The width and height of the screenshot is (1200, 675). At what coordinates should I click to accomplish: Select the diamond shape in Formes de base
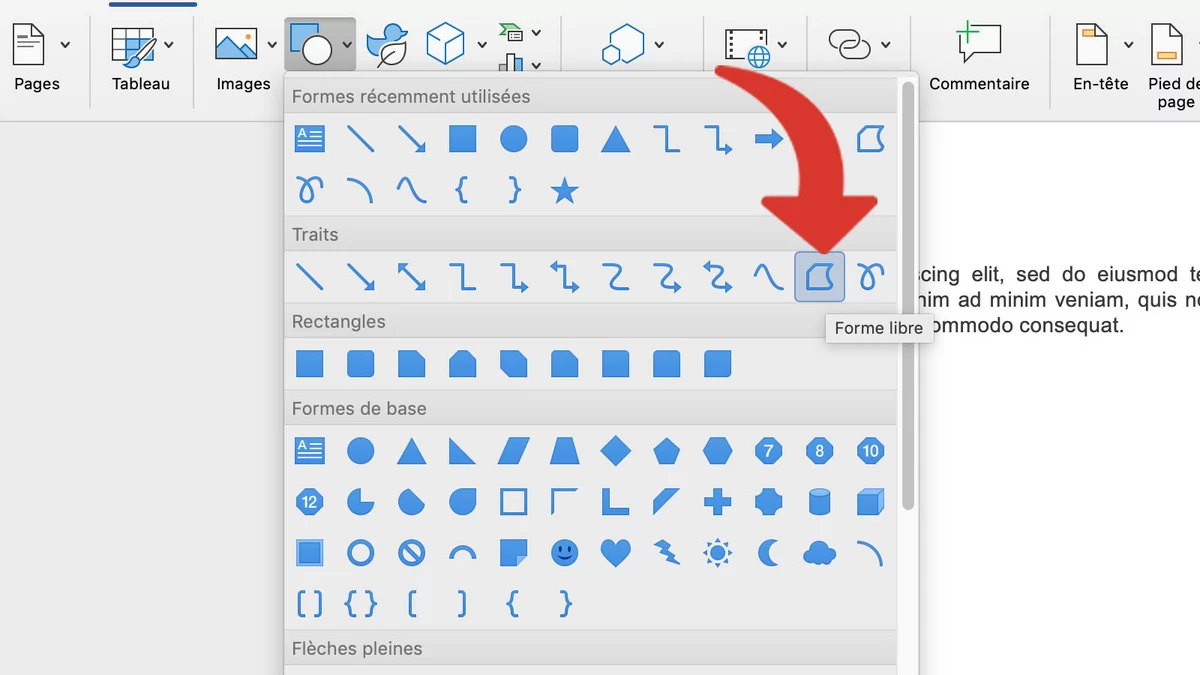click(x=615, y=451)
